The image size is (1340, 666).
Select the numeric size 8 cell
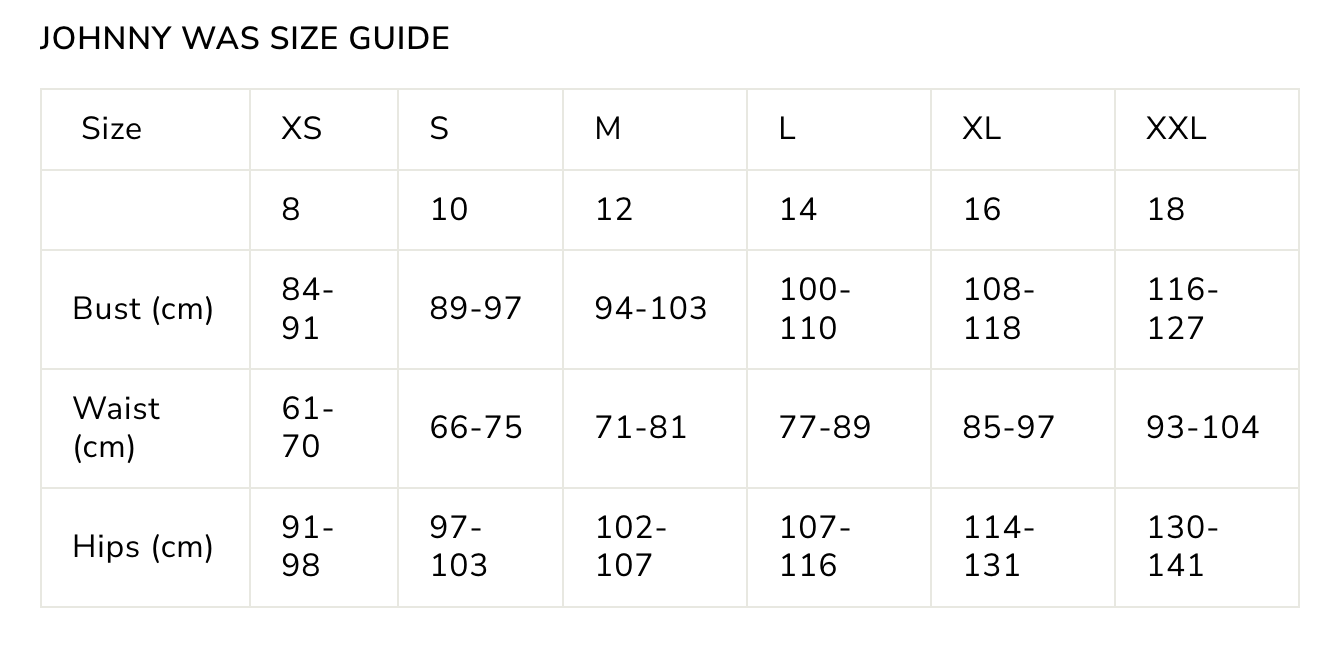tap(291, 209)
